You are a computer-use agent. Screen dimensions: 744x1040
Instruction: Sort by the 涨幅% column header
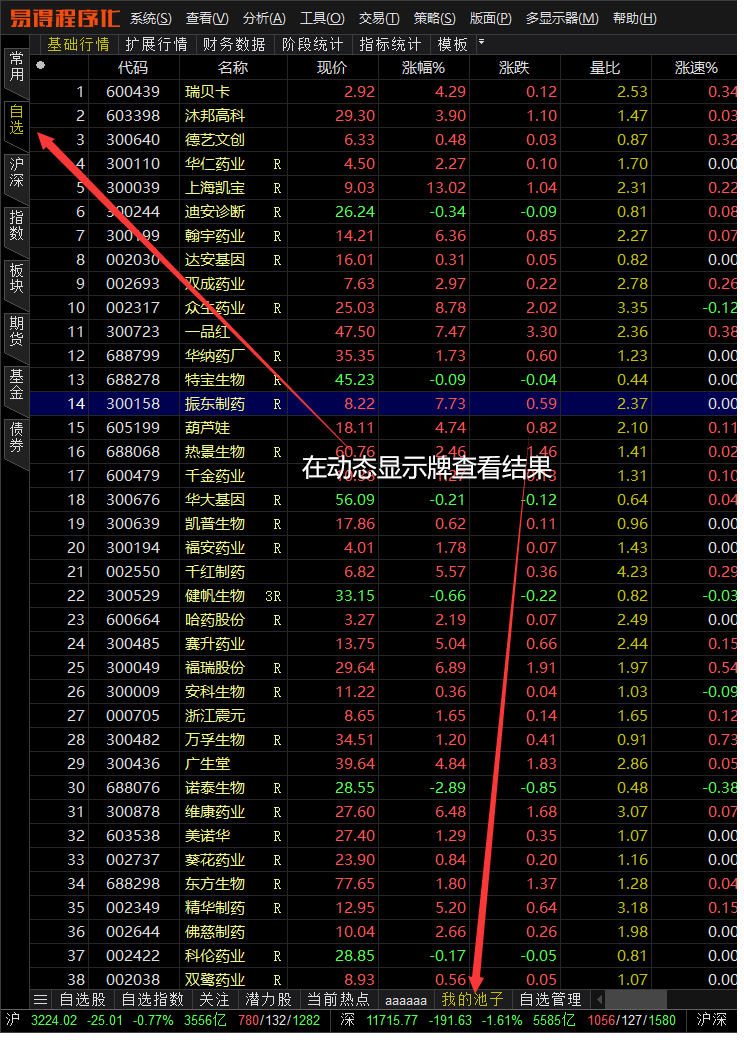(423, 68)
